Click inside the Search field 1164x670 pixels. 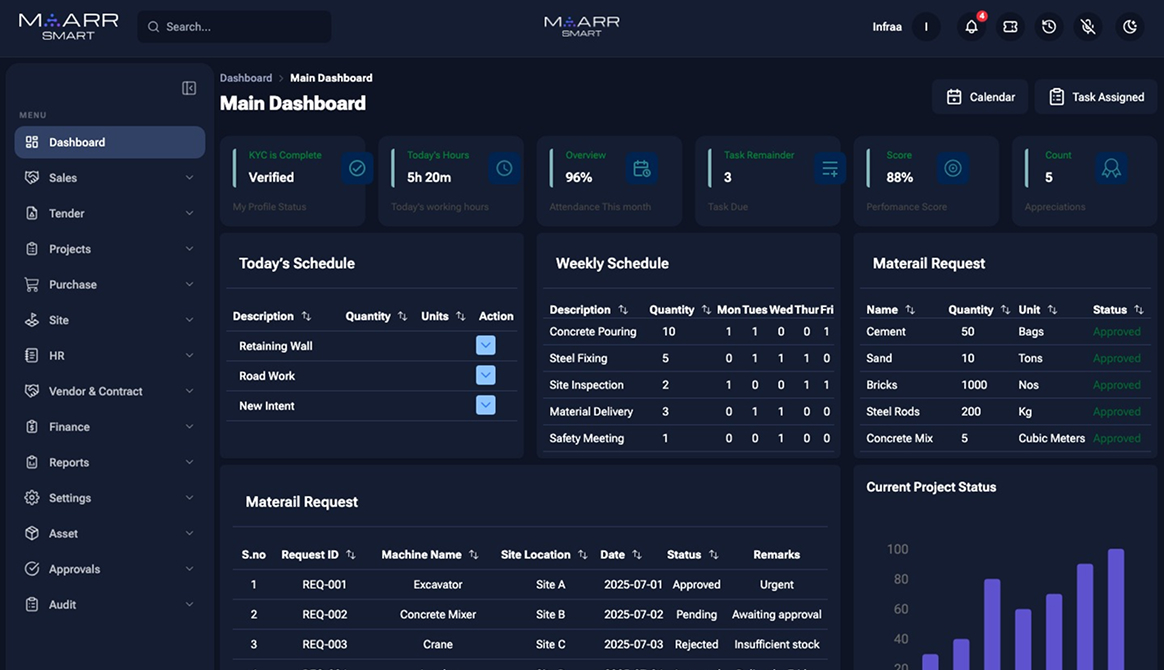[235, 27]
